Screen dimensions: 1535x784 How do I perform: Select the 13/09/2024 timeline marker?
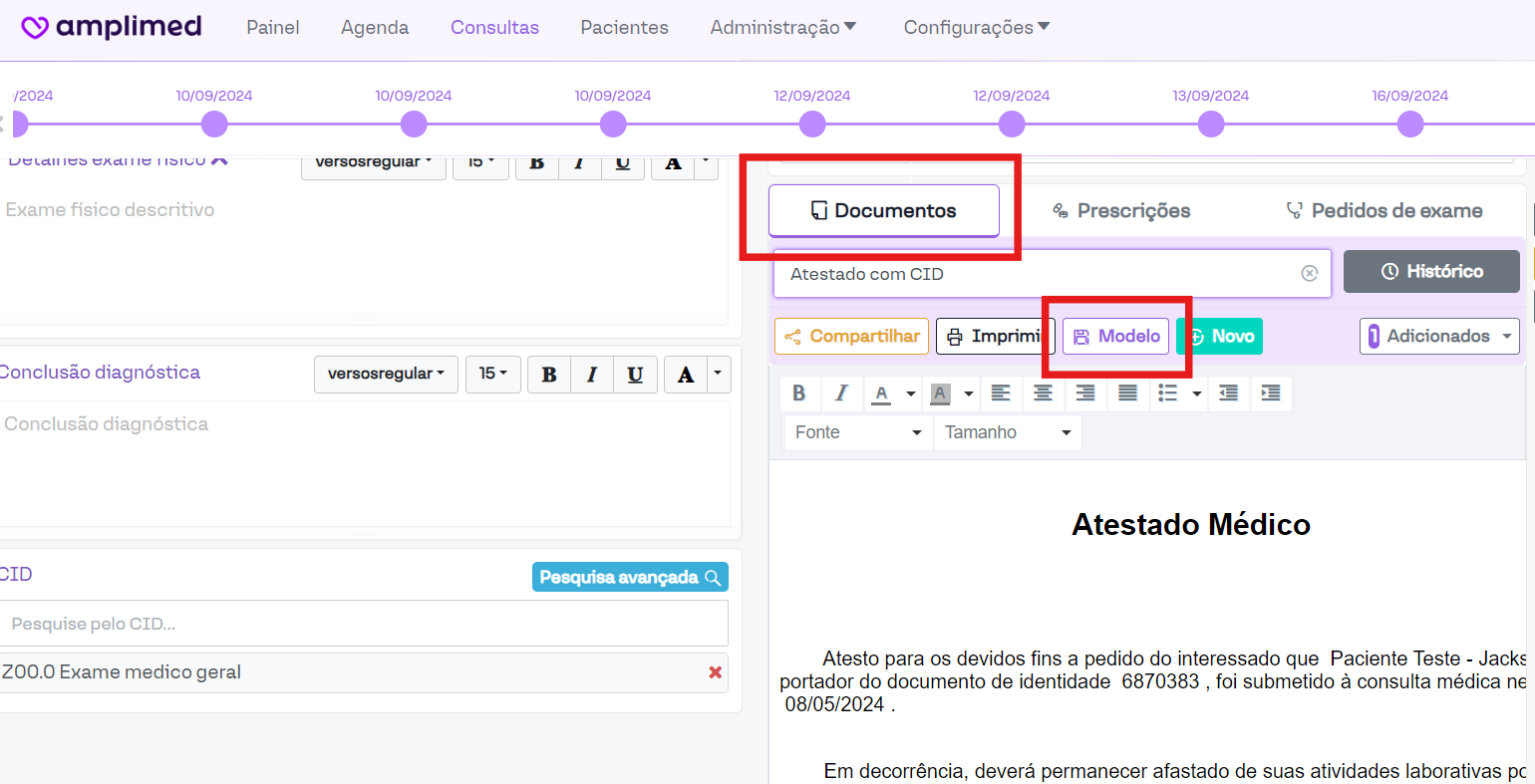(1211, 125)
